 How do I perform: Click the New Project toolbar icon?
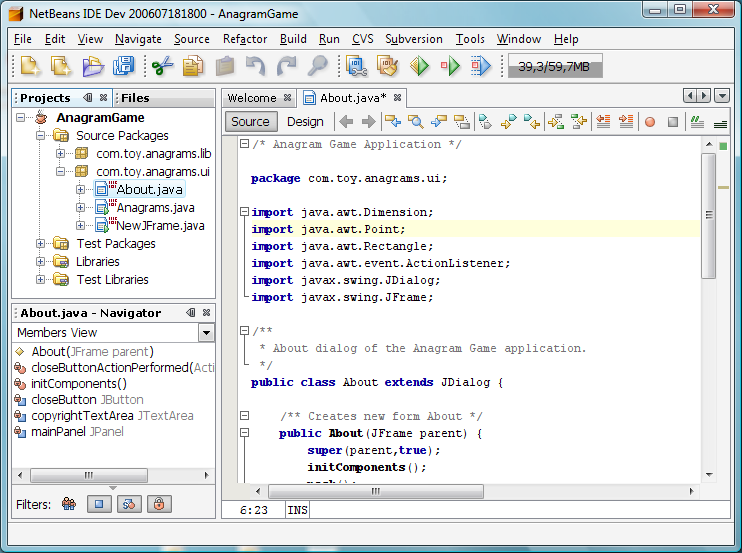[x=61, y=66]
